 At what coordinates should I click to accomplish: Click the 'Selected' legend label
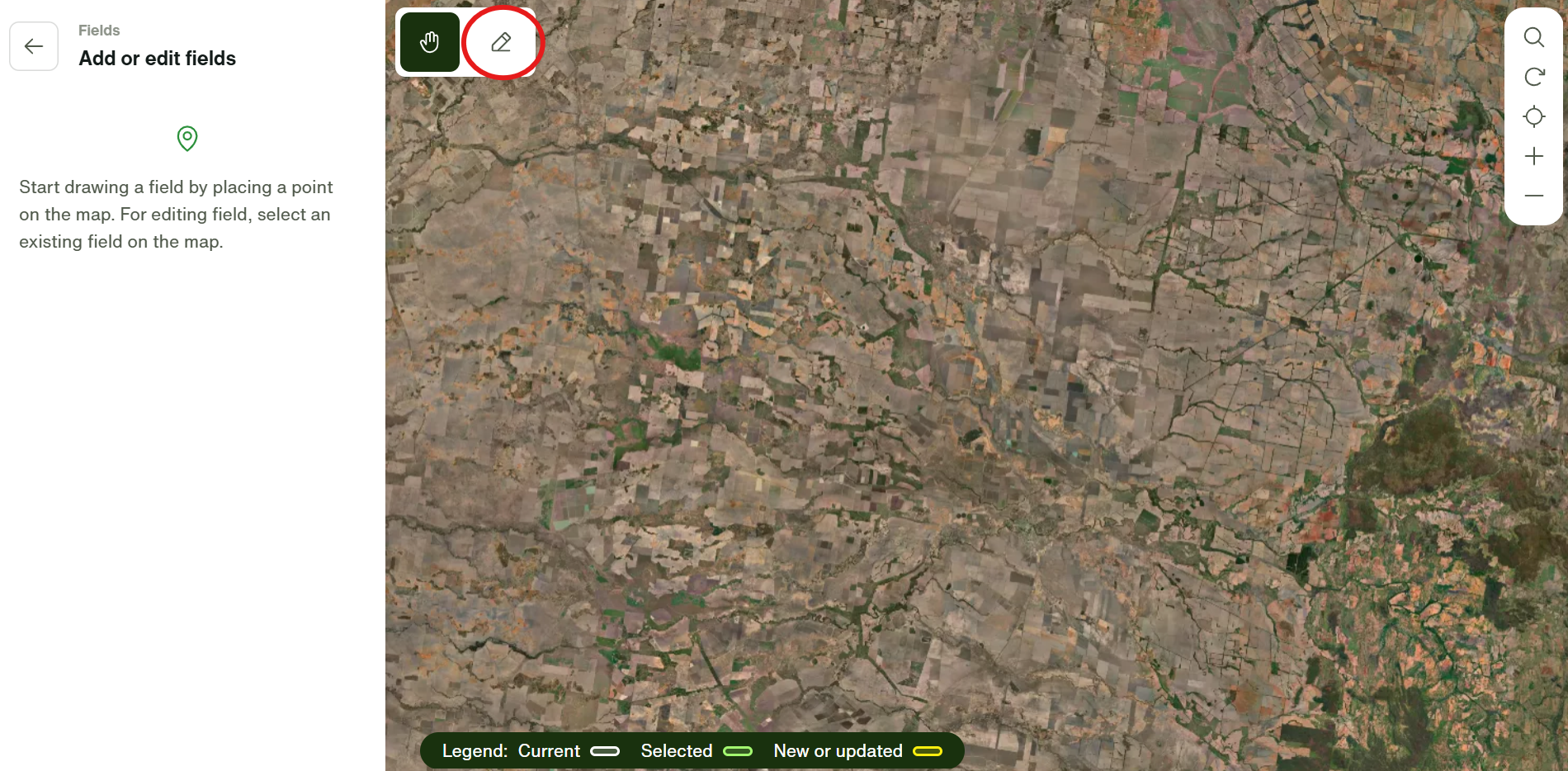pos(676,751)
